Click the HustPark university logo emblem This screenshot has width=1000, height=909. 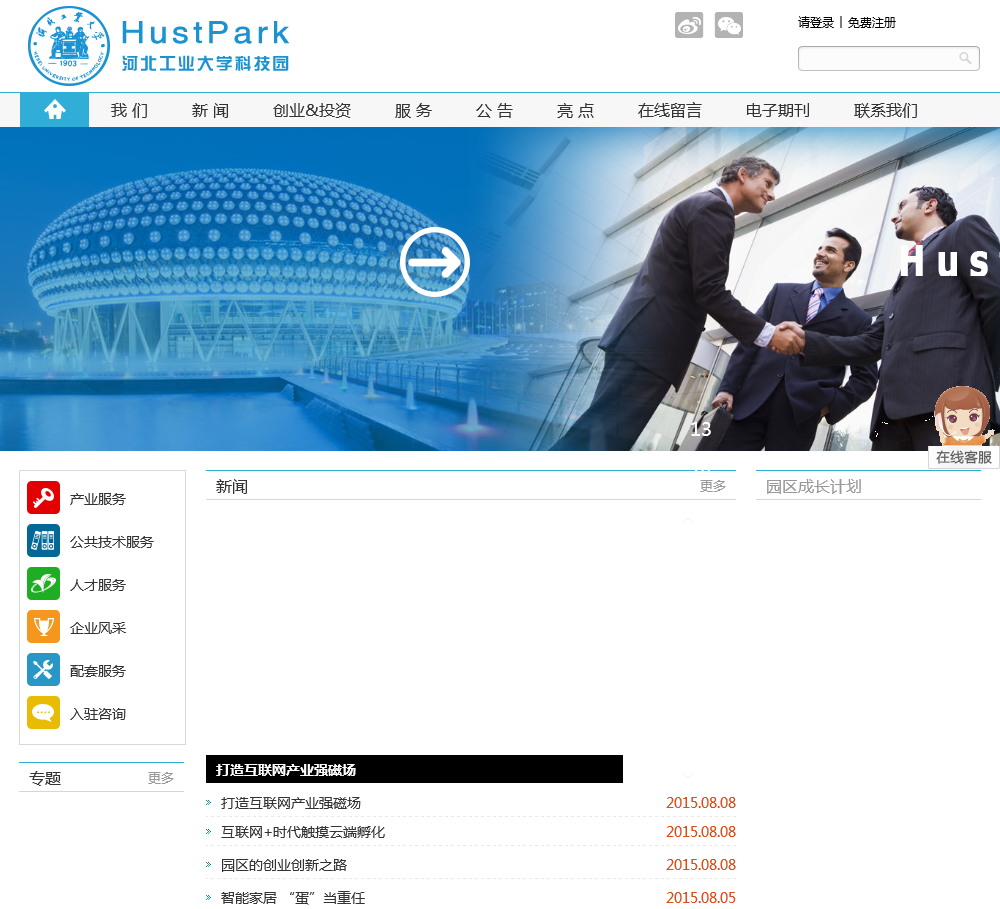click(x=69, y=46)
